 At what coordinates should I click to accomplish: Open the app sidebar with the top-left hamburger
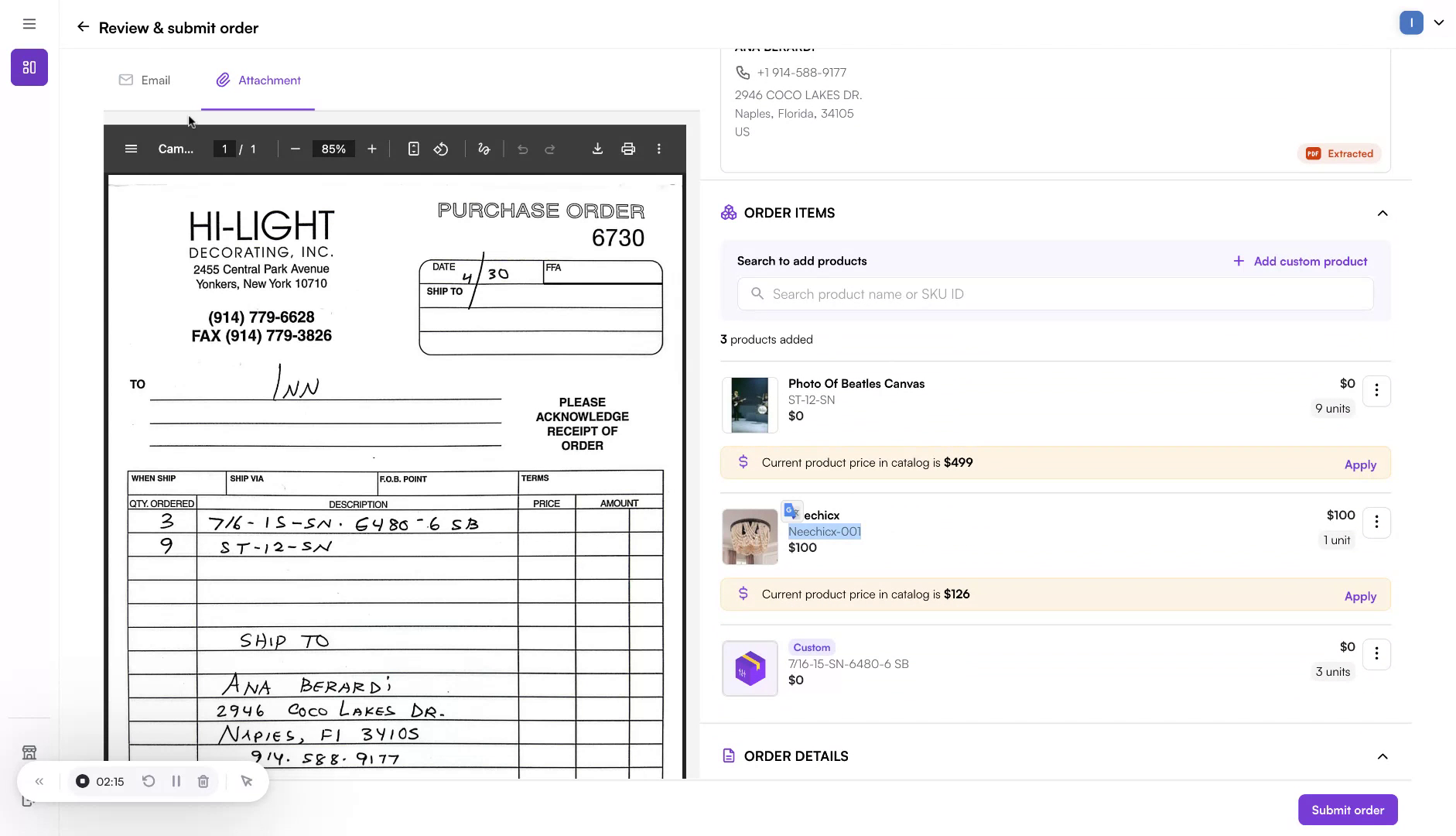29,23
